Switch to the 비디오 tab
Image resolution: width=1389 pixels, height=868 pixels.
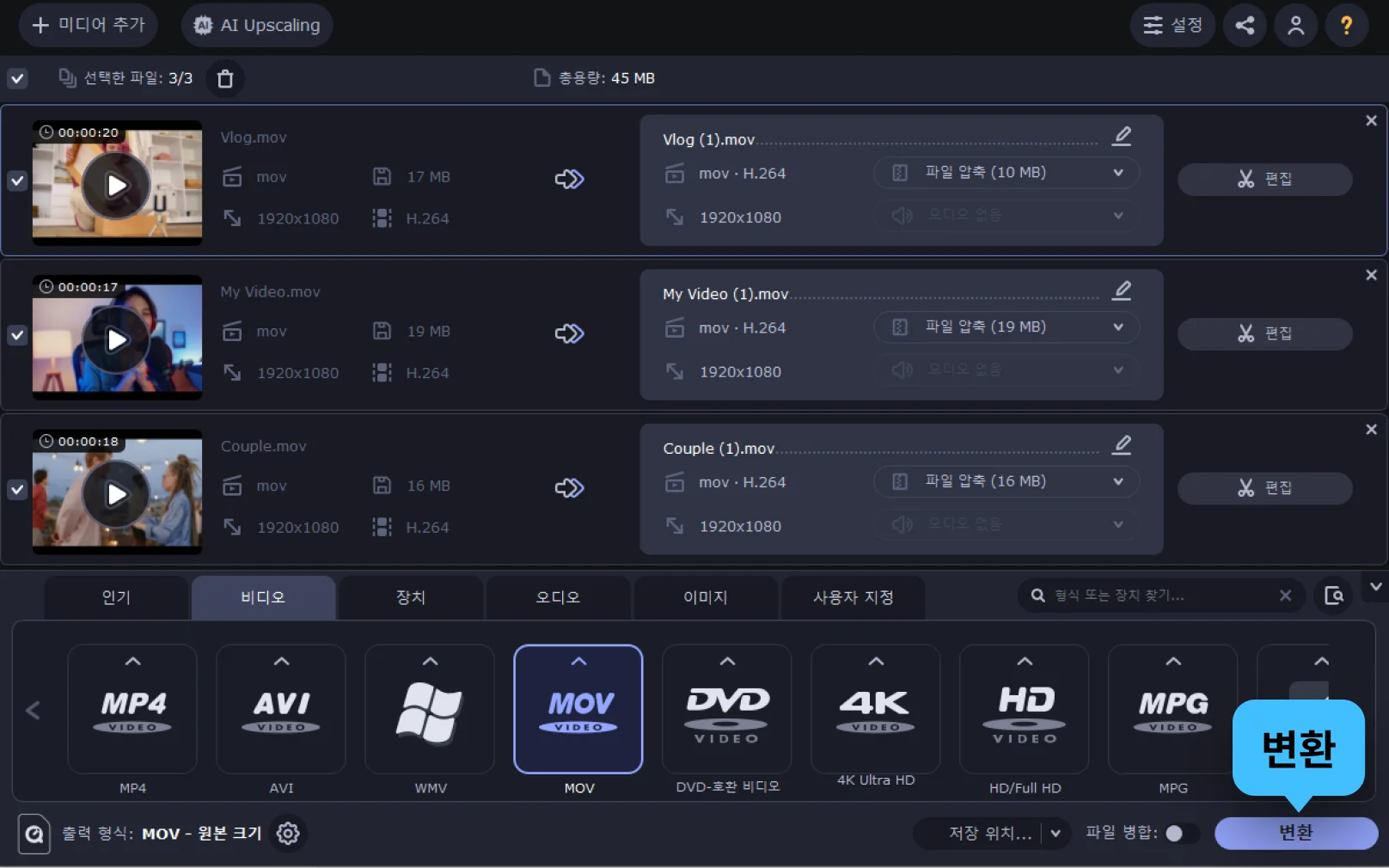point(263,597)
